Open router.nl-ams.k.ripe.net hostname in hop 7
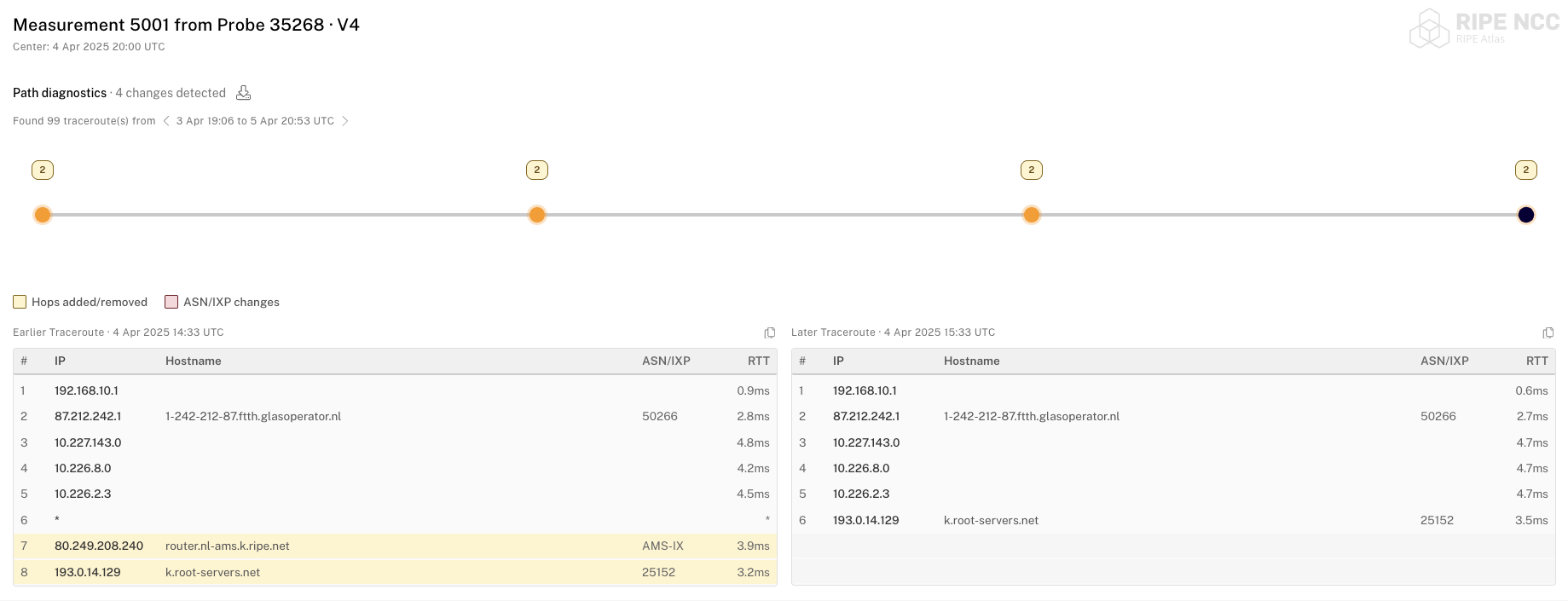Viewport: 1568px width, 601px height. click(x=228, y=546)
